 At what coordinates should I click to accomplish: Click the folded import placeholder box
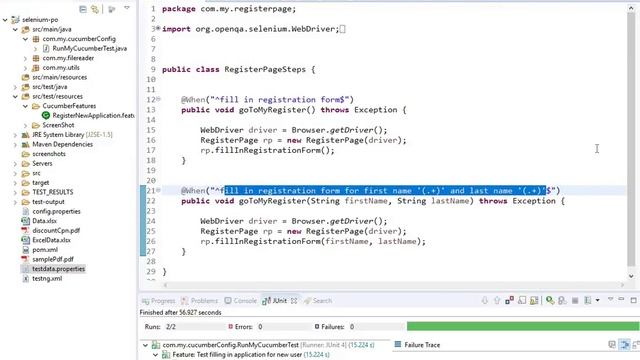tap(342, 29)
